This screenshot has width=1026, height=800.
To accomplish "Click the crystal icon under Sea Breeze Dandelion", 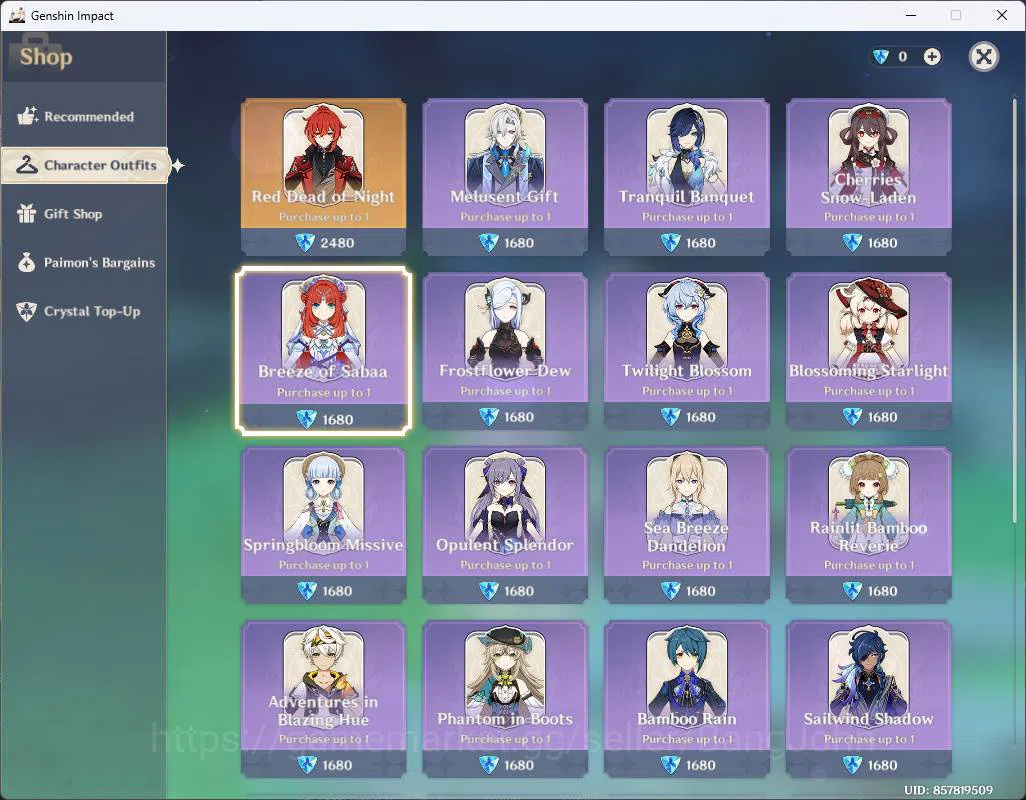I will (670, 591).
